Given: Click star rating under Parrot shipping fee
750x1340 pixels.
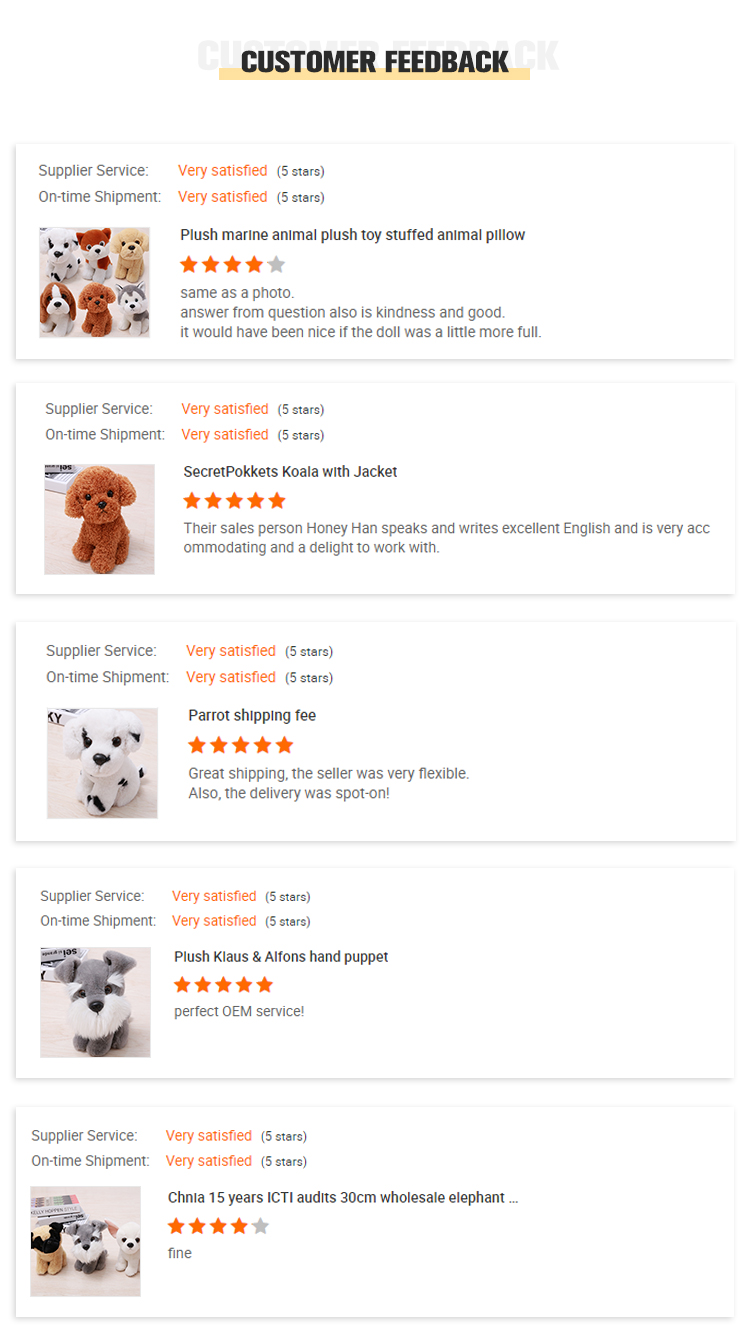Looking at the screenshot, I should pos(241,745).
